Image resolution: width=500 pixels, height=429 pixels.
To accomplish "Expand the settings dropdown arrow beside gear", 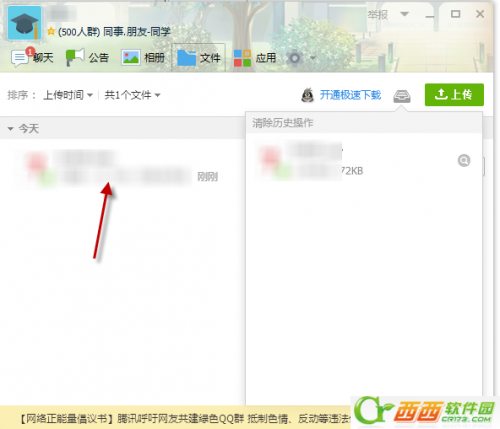I will point(312,58).
